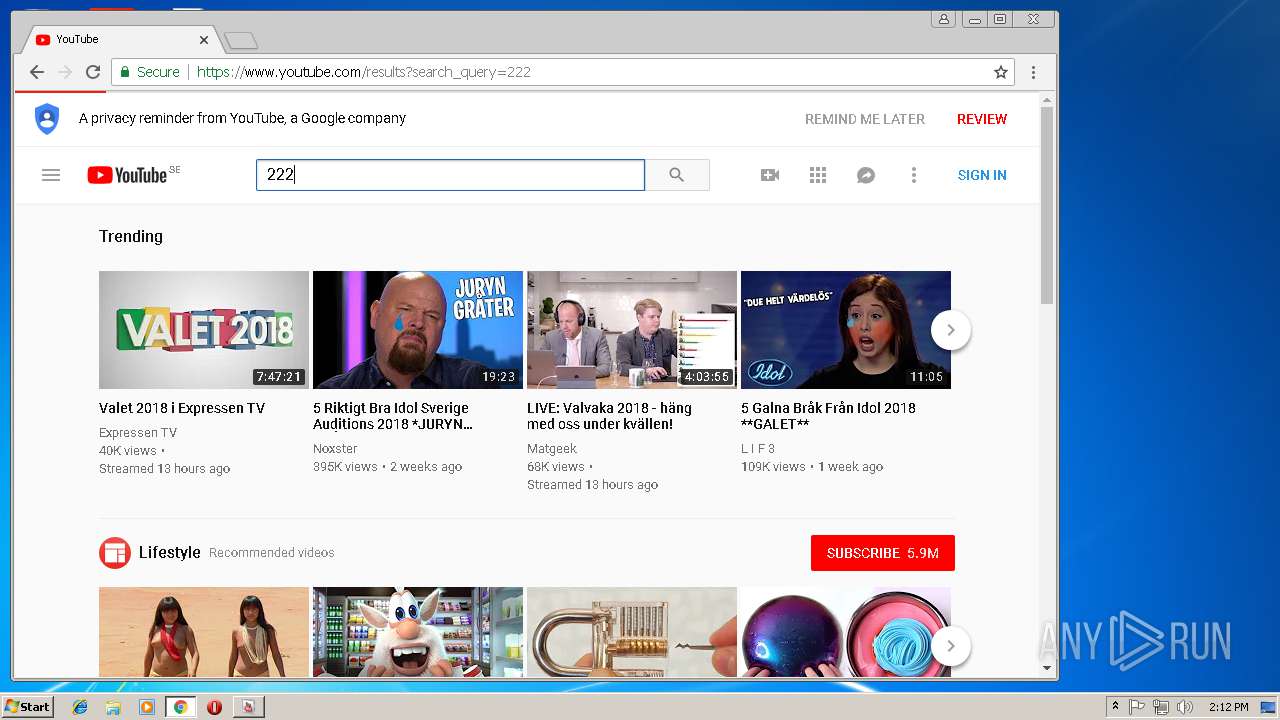This screenshot has height=720, width=1280.
Task: Show hidden tray icons arrow
Action: 1115,707
